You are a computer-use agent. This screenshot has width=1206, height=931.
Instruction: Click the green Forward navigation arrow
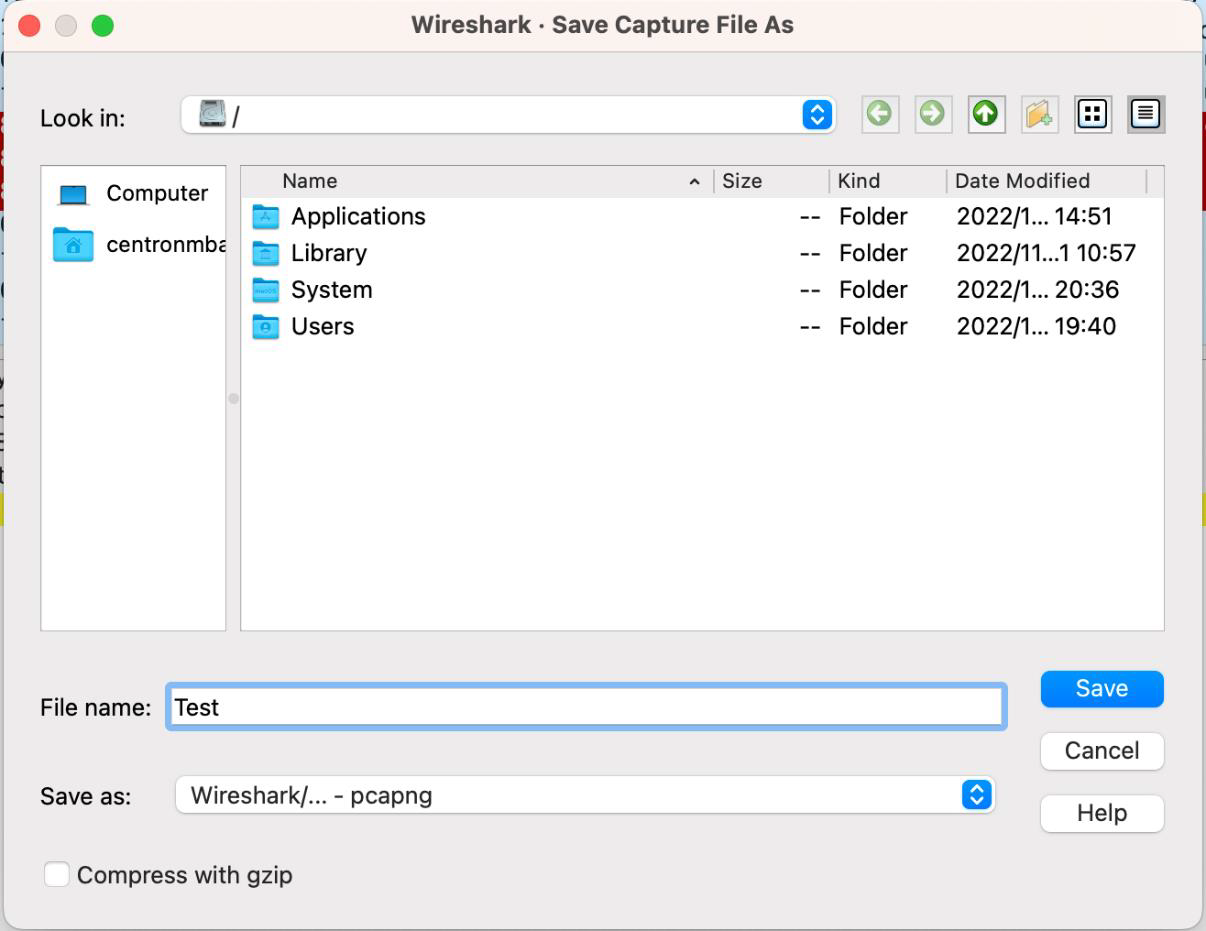932,115
